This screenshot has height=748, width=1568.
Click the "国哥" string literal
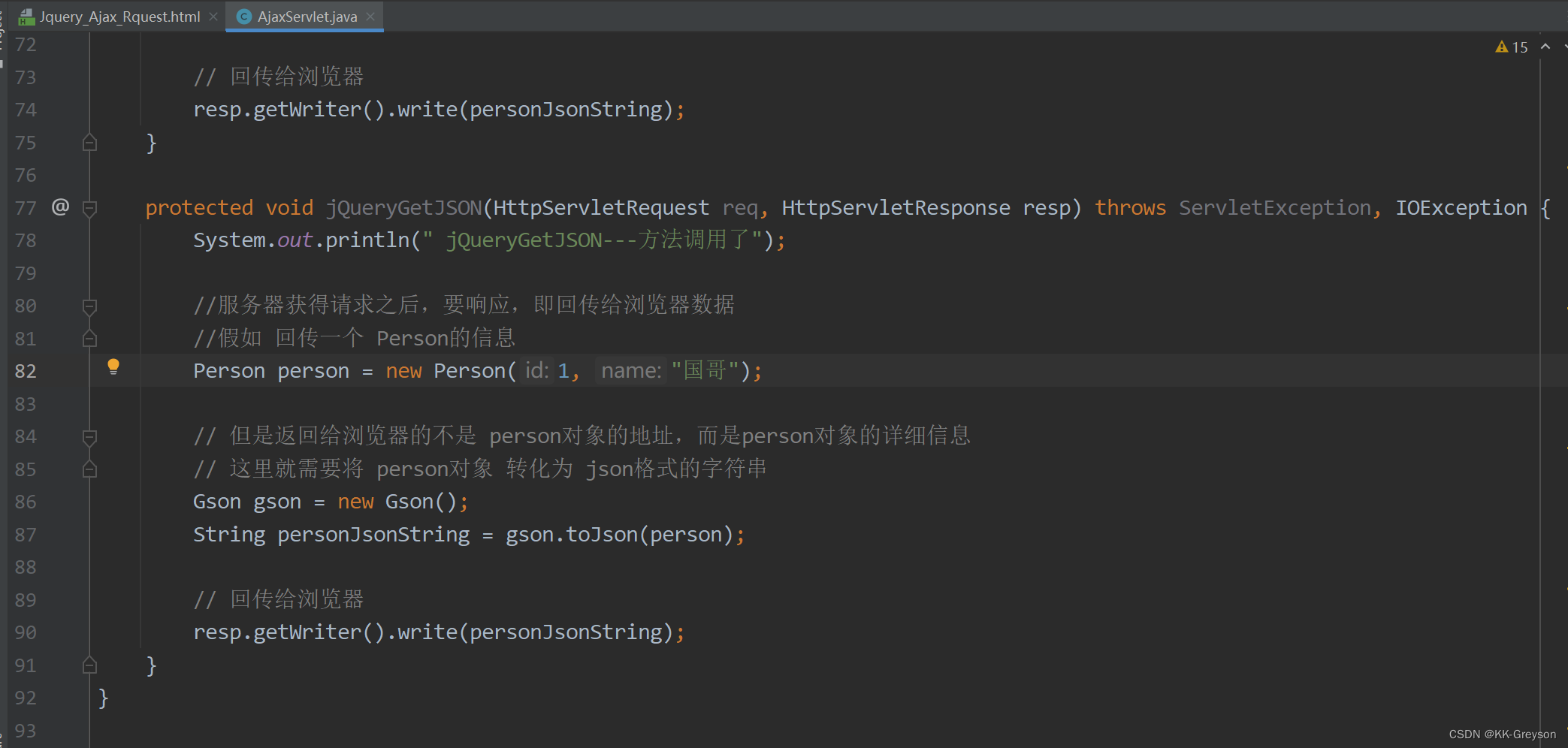point(705,370)
